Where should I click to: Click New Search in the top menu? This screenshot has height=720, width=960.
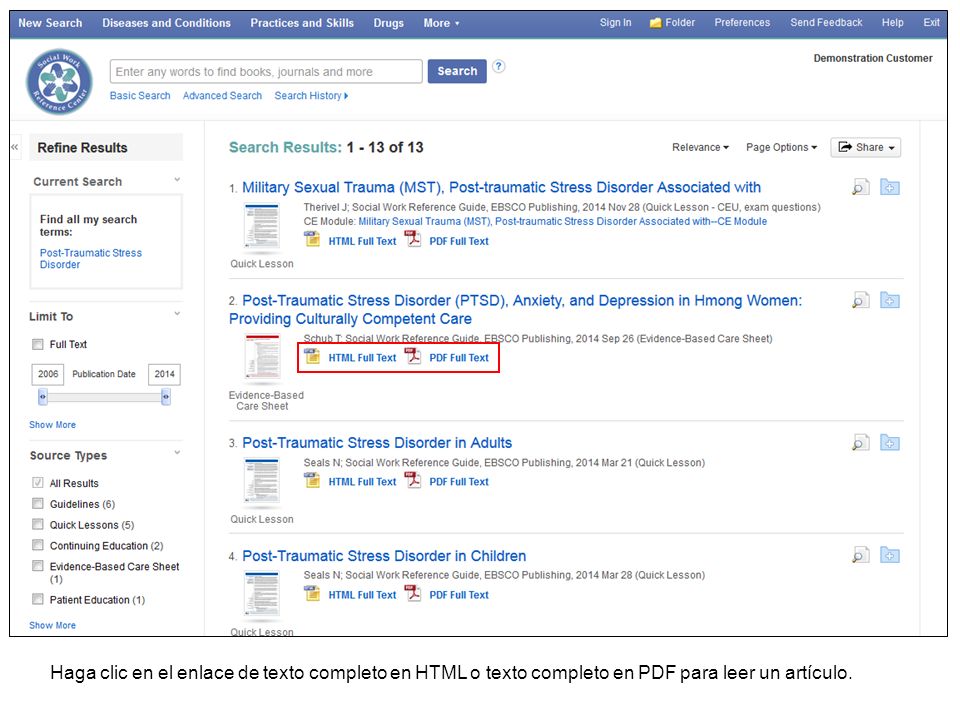(x=50, y=23)
